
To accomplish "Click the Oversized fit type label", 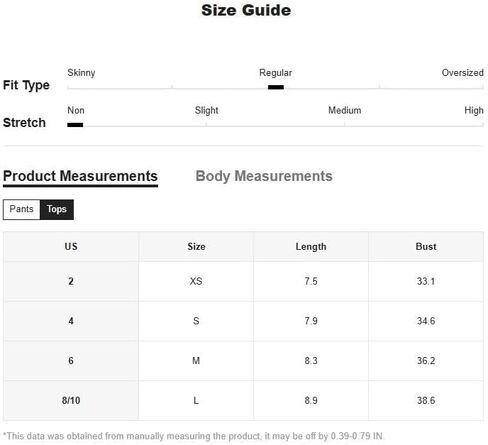I will point(462,73).
